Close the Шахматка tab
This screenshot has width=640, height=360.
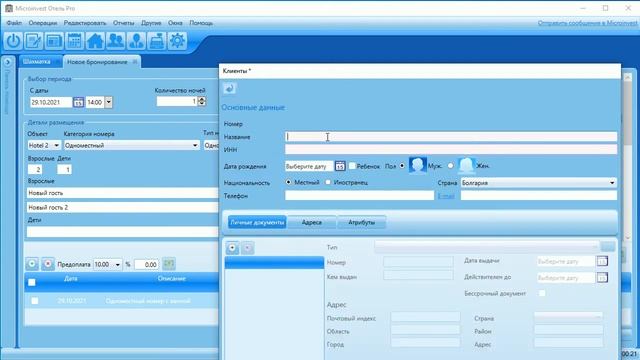(x=57, y=62)
